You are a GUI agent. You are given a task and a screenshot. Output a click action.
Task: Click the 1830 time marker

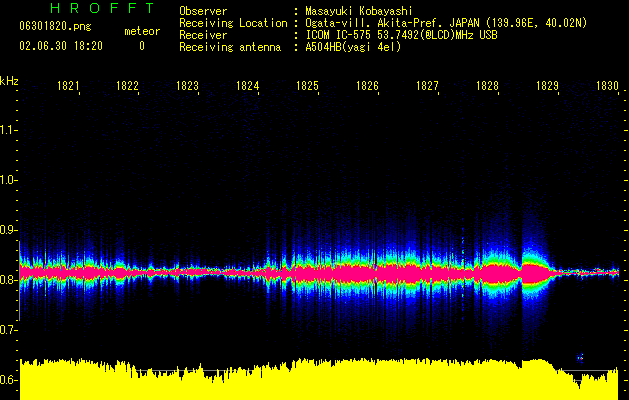click(x=607, y=85)
